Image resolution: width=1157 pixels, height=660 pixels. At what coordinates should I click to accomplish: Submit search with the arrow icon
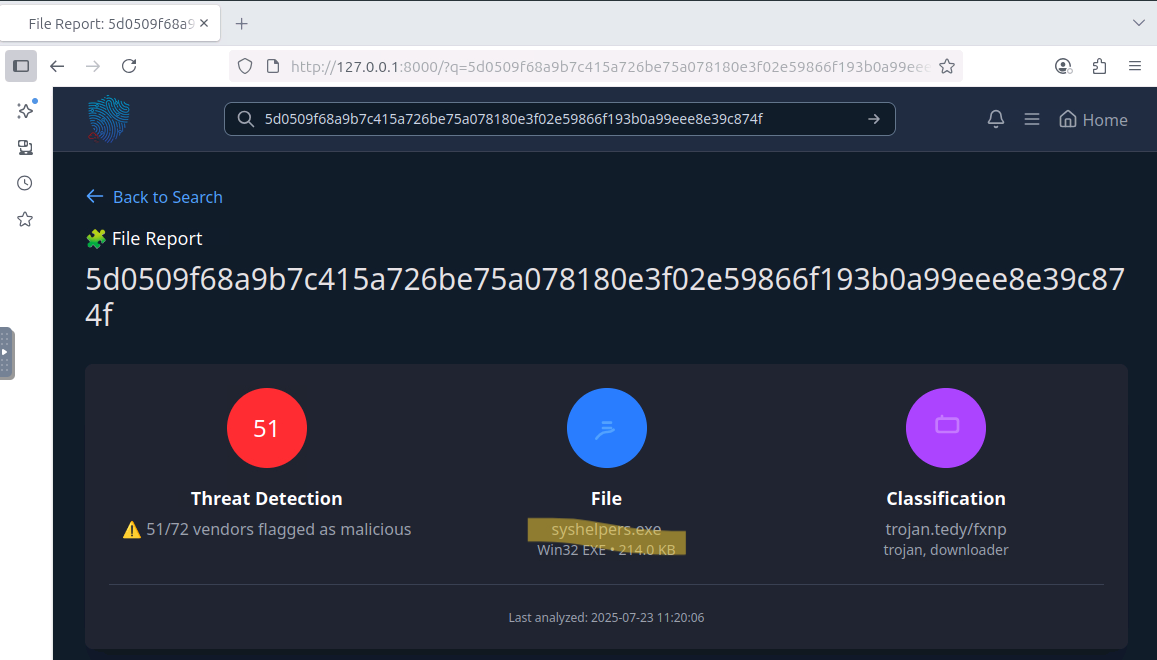(x=874, y=119)
